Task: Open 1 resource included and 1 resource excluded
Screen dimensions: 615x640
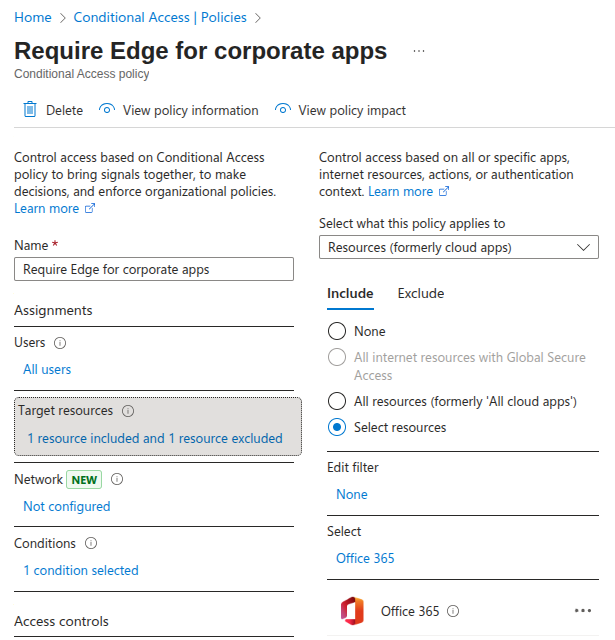Action: point(155,438)
